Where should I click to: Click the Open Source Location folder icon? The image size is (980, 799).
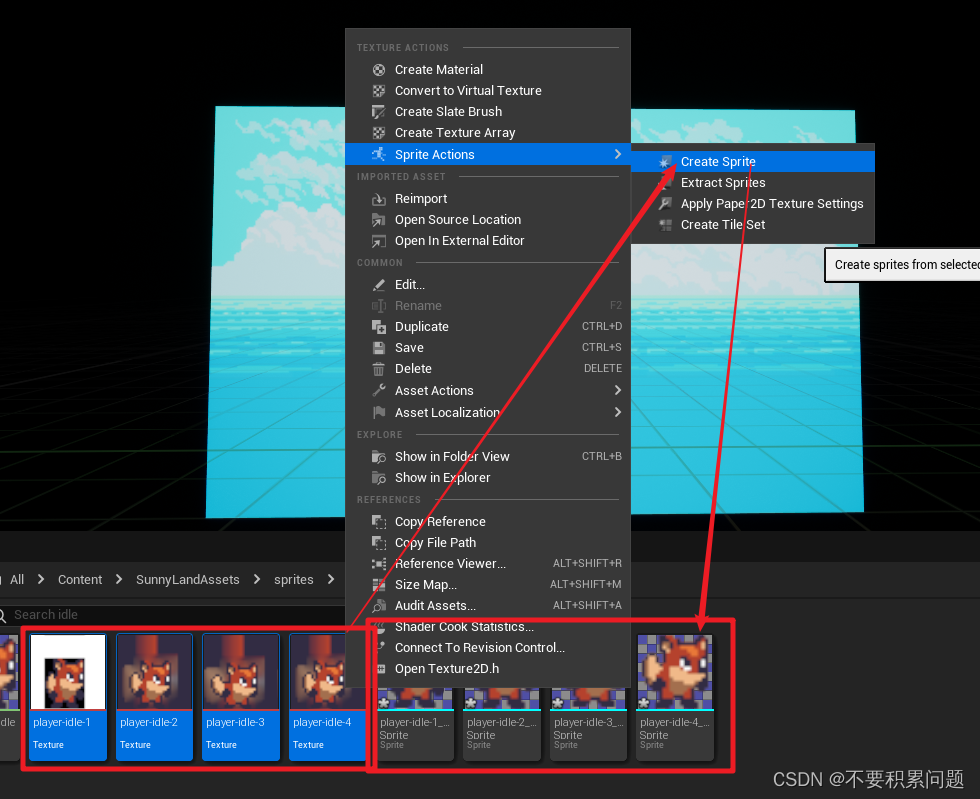[x=379, y=220]
